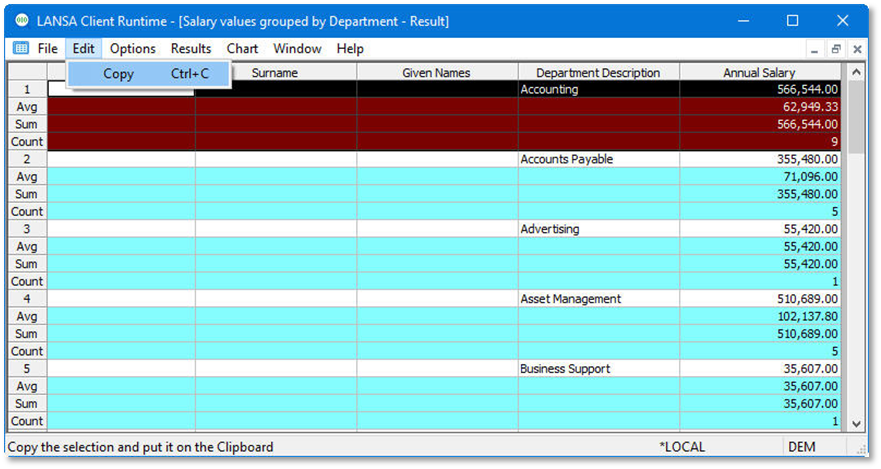The height and width of the screenshot is (469, 881).
Task: Click the Given Names column header
Action: click(437, 72)
